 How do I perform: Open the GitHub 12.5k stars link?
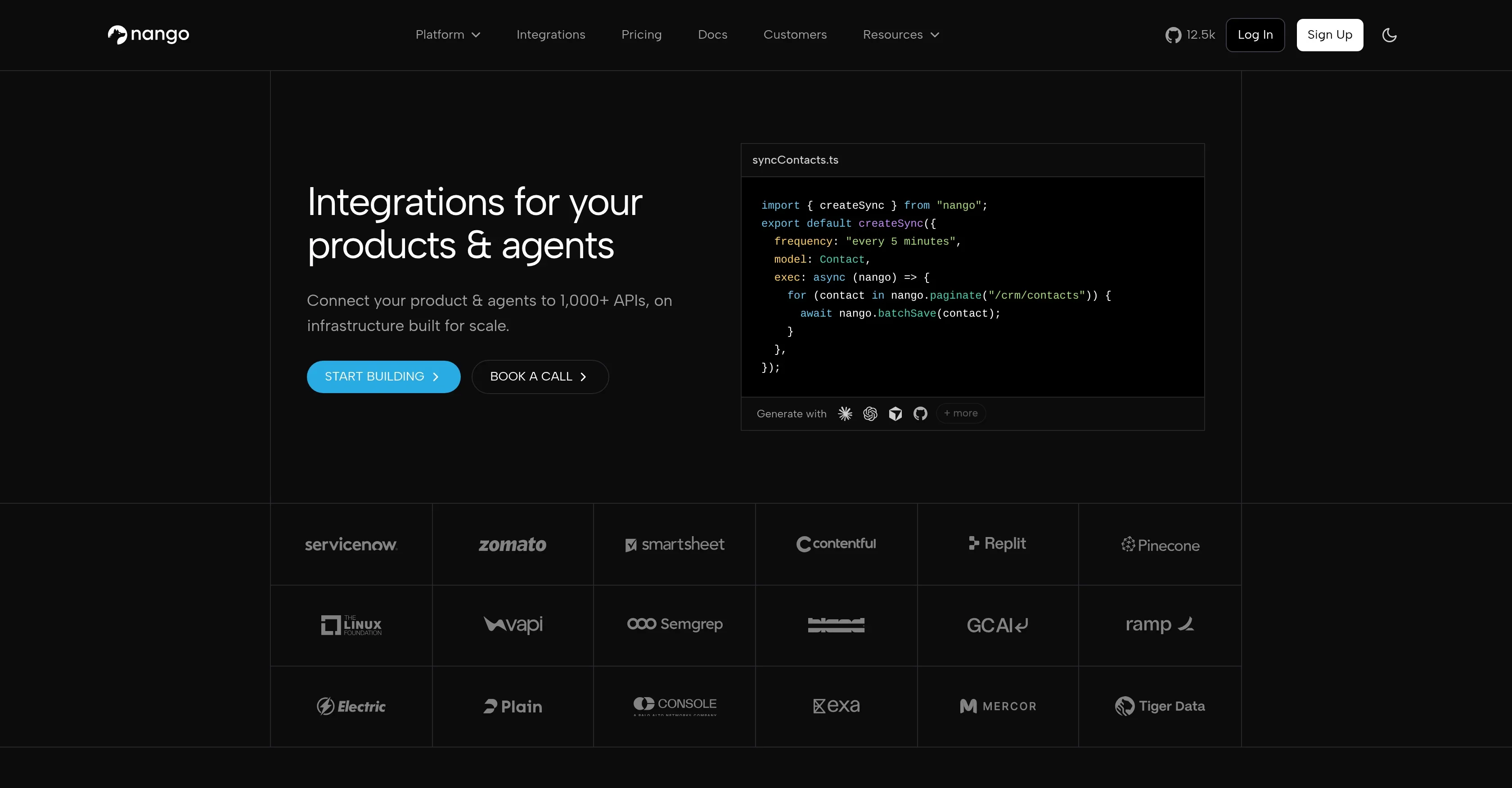(x=1190, y=35)
